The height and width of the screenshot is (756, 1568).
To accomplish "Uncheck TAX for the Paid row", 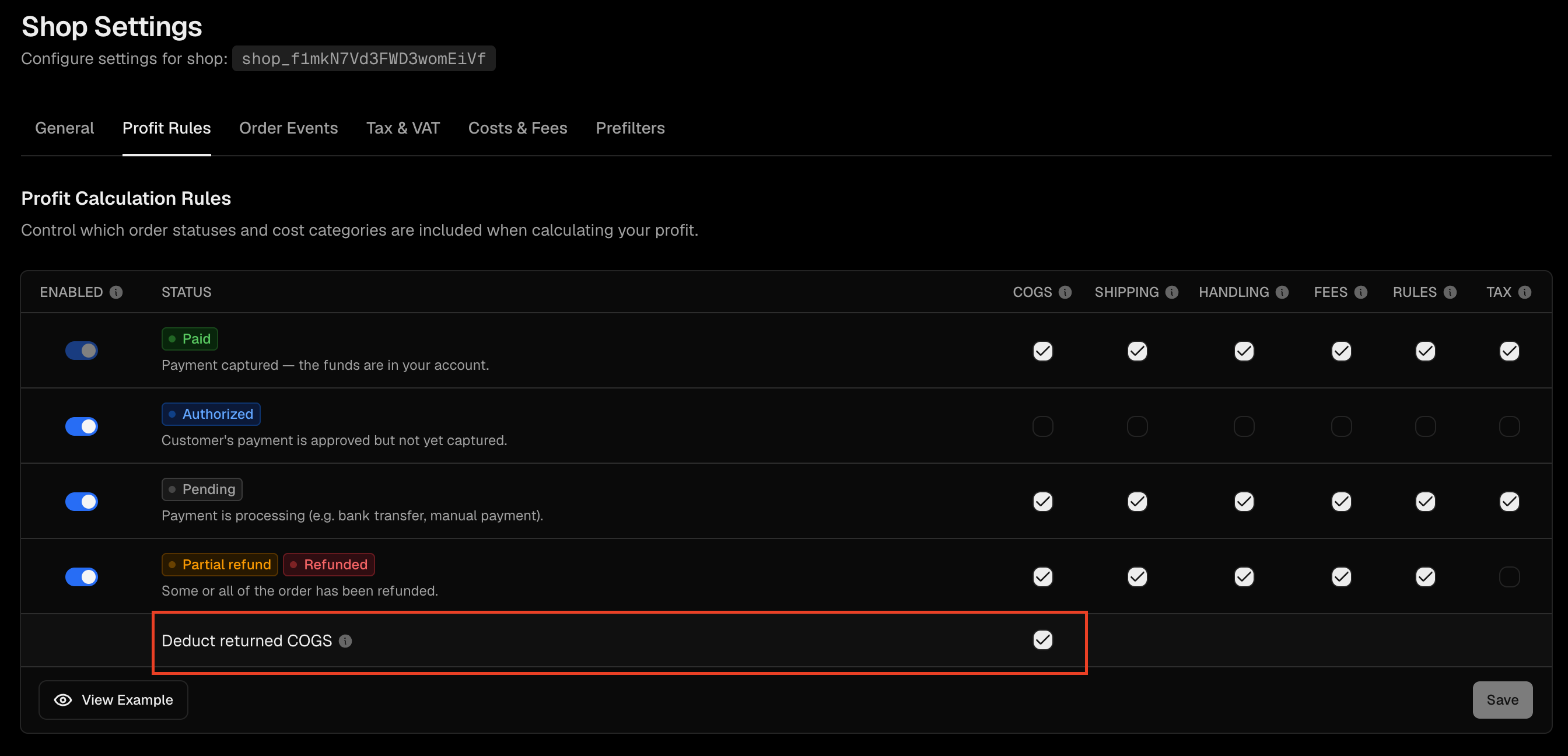I will [x=1509, y=351].
